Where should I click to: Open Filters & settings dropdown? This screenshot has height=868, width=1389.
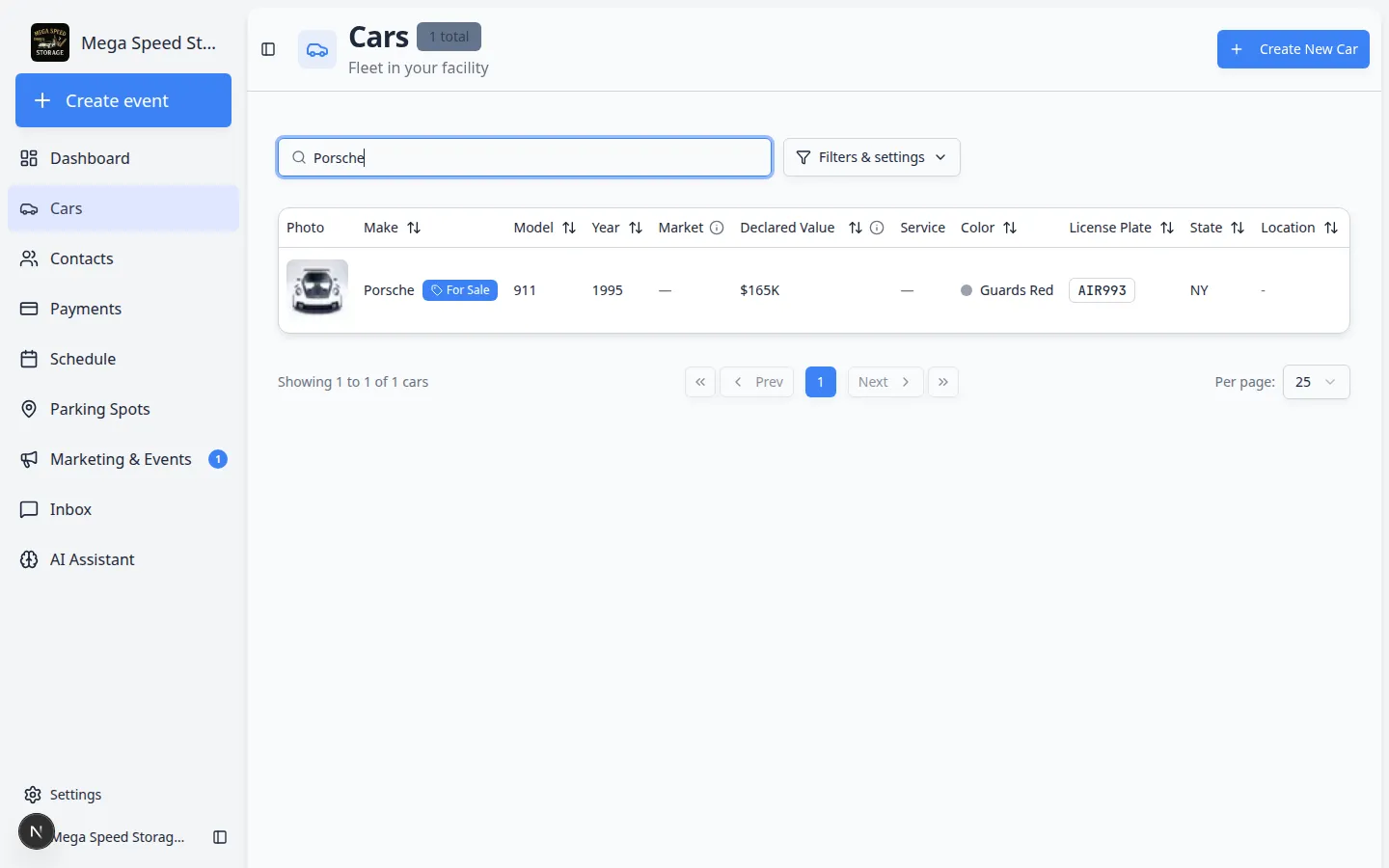click(x=872, y=157)
